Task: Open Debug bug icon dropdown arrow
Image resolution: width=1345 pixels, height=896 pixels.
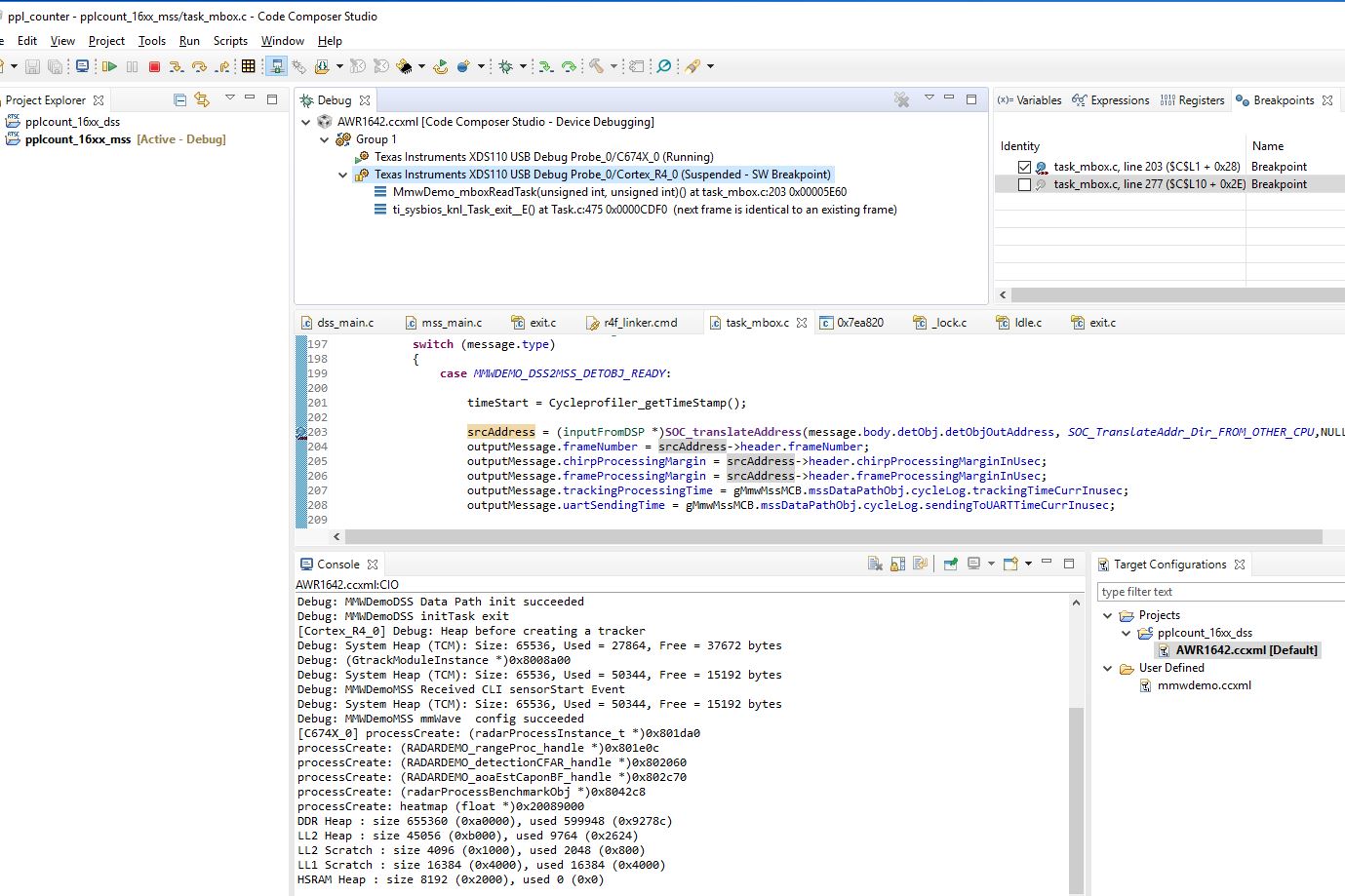Action: (523, 66)
